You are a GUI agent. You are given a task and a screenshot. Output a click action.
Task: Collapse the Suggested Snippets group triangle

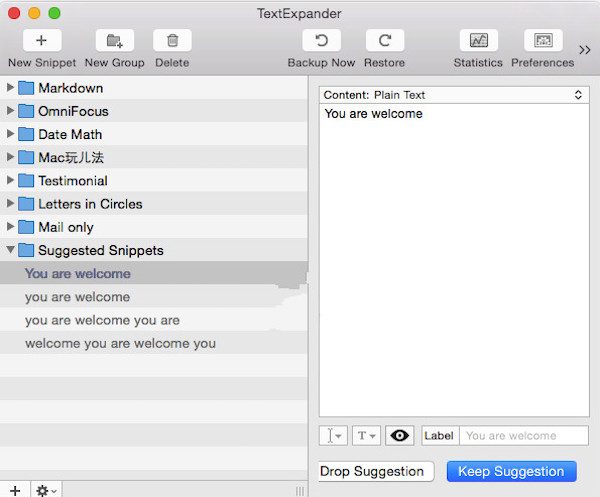pos(10,250)
